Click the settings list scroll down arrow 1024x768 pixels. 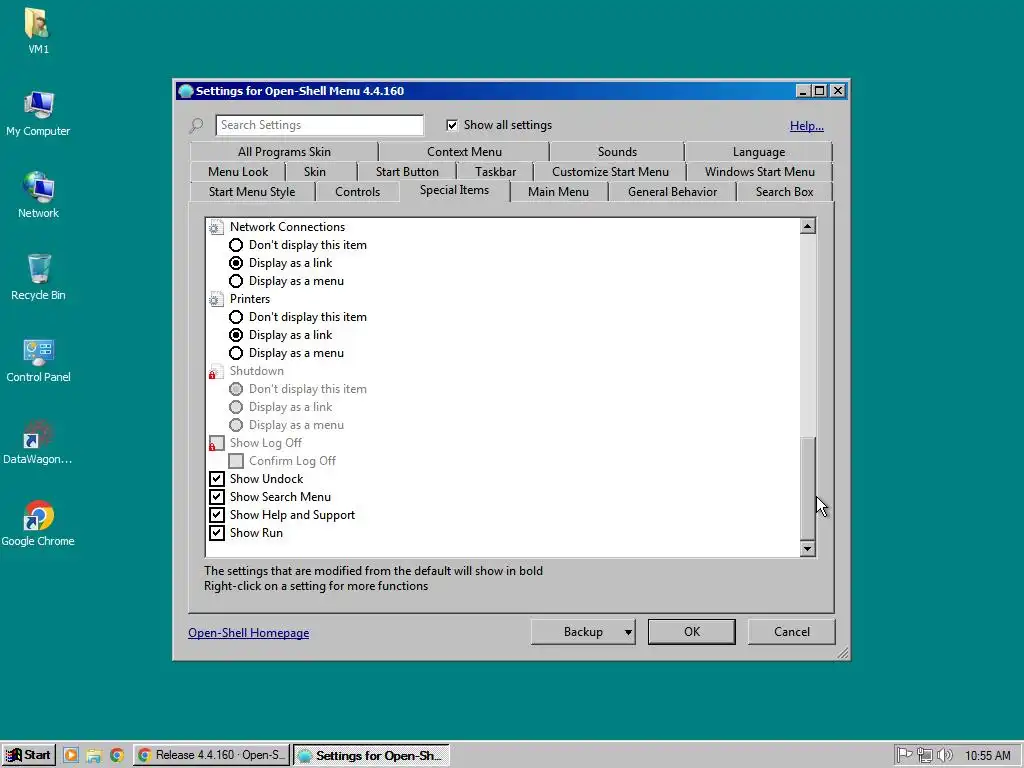tap(808, 549)
